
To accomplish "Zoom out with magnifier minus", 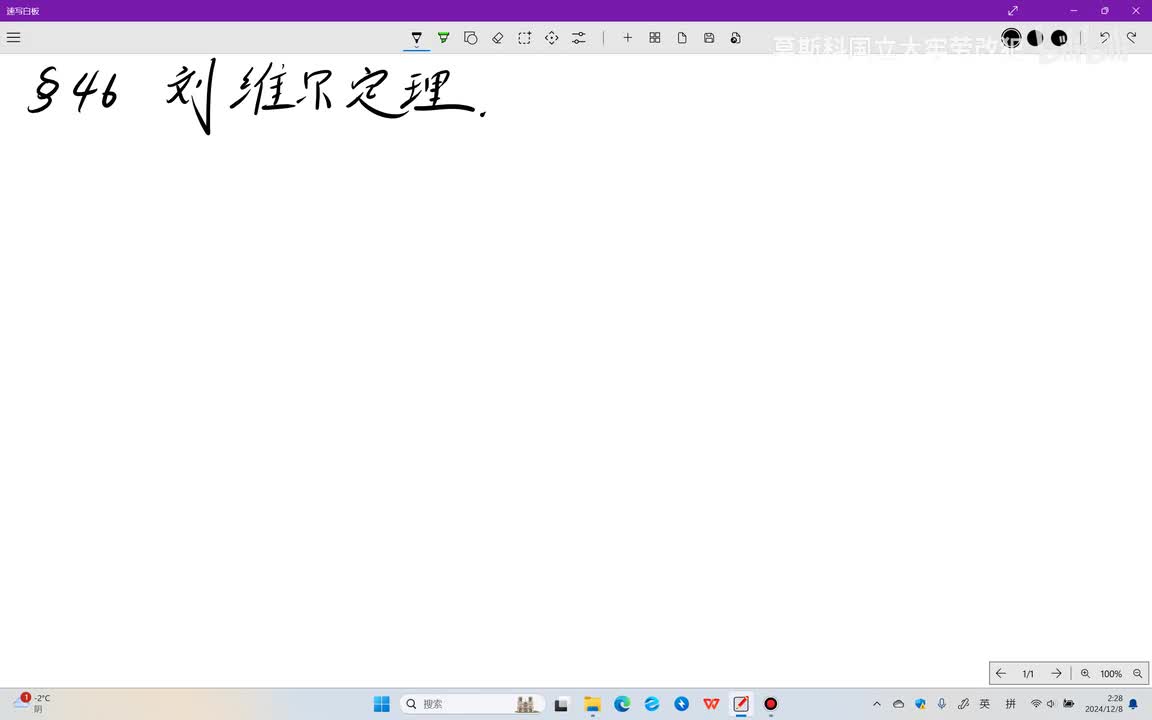I will pos(1137,674).
